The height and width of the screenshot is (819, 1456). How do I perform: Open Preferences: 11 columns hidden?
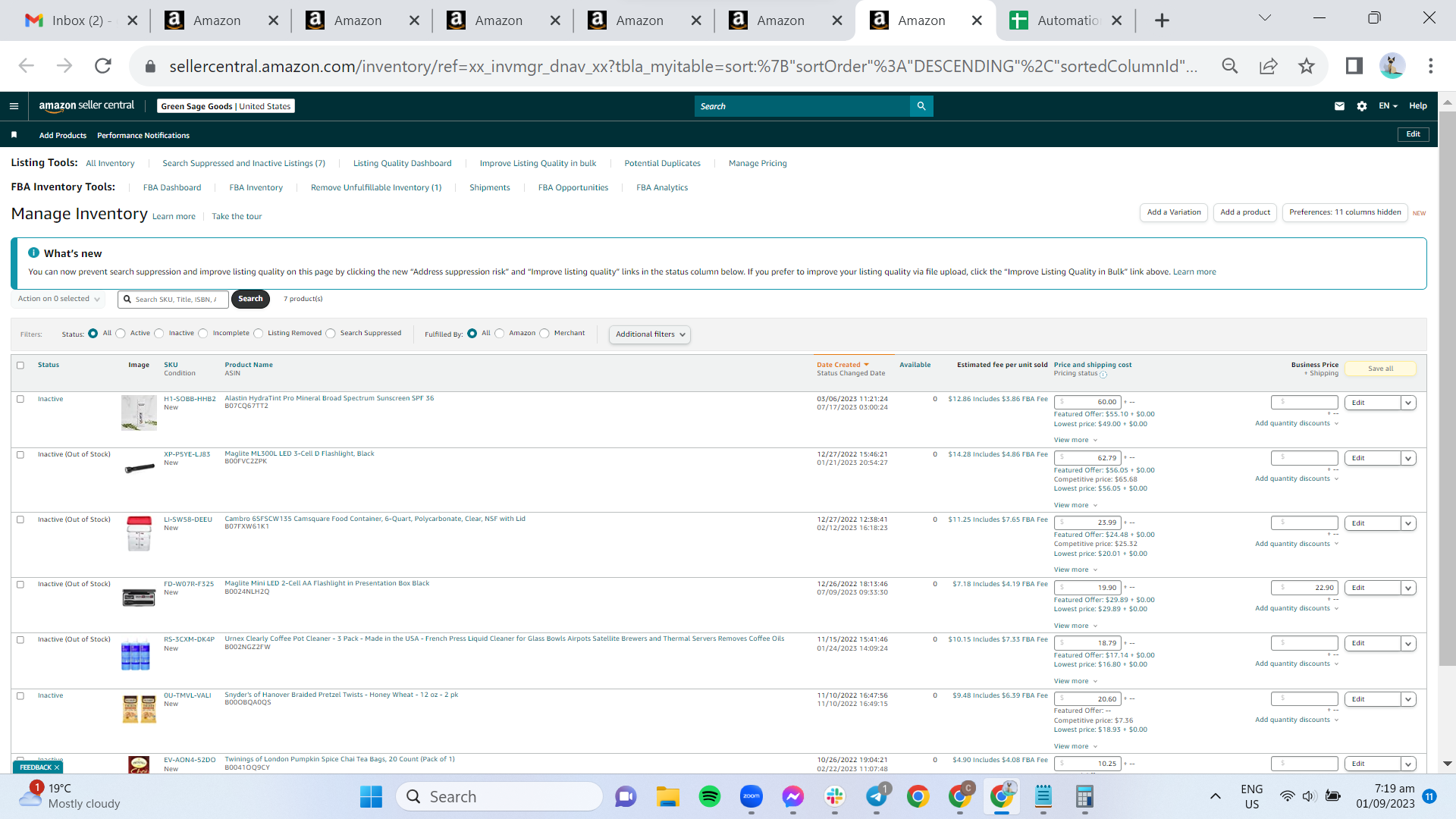click(1345, 212)
